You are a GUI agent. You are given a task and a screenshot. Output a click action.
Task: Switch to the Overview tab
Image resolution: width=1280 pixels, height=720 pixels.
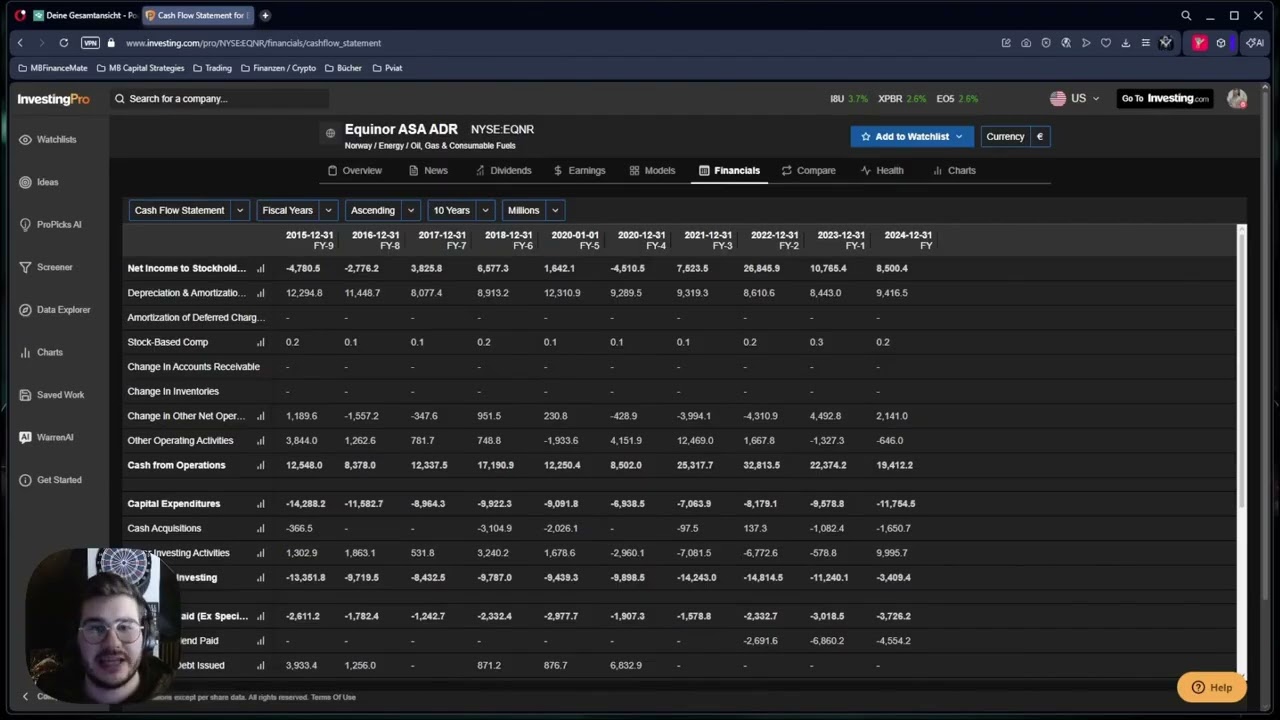point(355,171)
